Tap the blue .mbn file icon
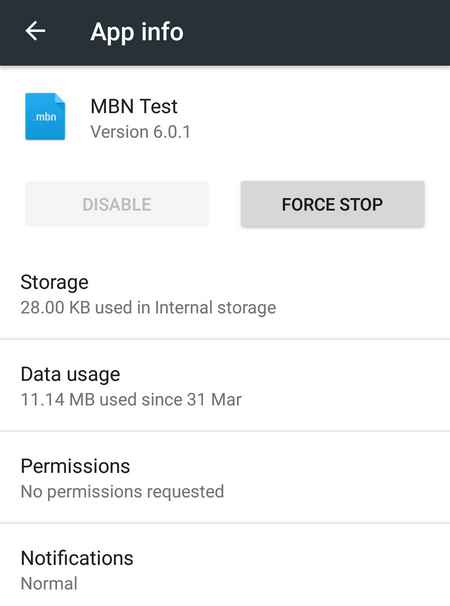Viewport: 450px width, 606px height. [x=45, y=116]
